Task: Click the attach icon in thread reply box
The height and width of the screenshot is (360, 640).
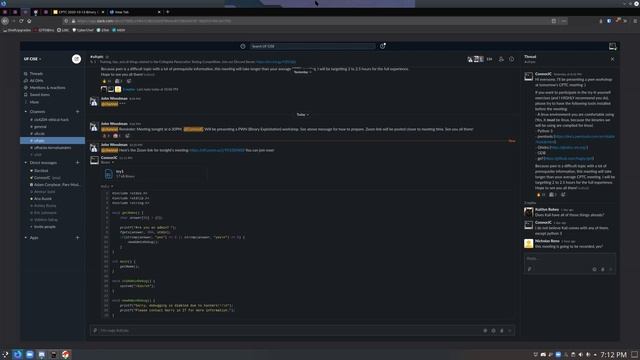Action: [529, 269]
